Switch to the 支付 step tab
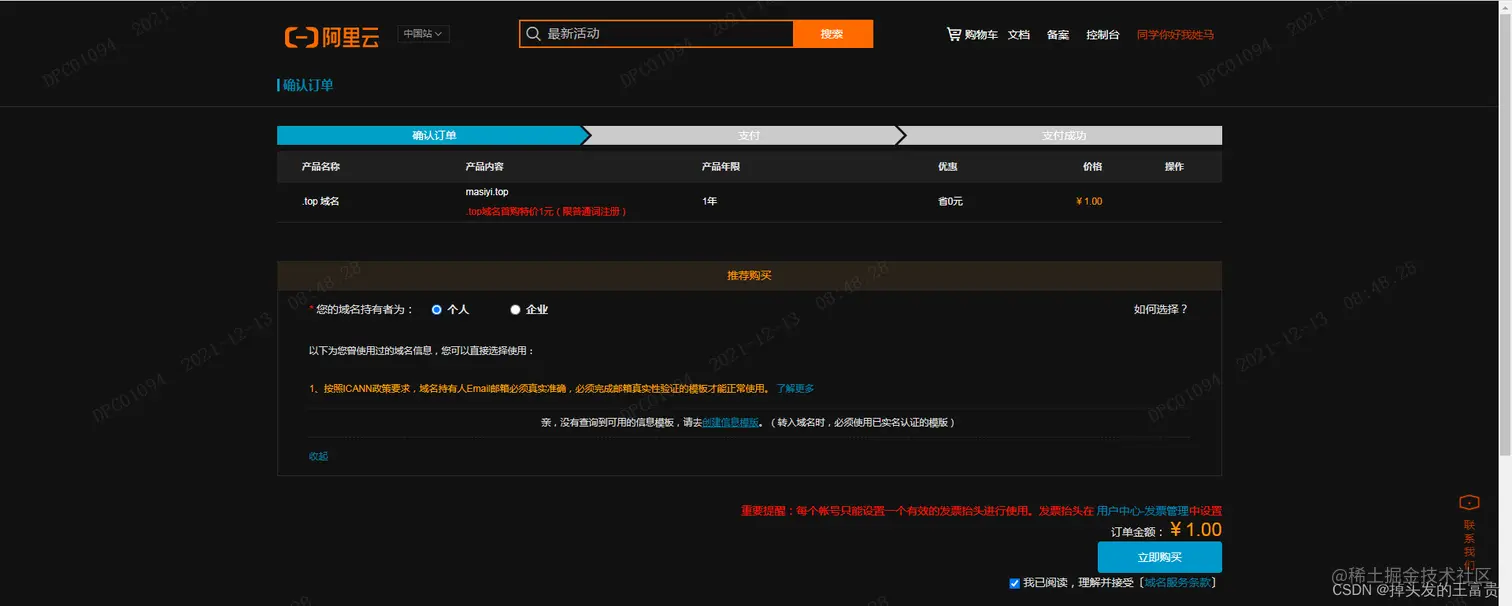Image resolution: width=1512 pixels, height=606 pixels. click(x=748, y=134)
